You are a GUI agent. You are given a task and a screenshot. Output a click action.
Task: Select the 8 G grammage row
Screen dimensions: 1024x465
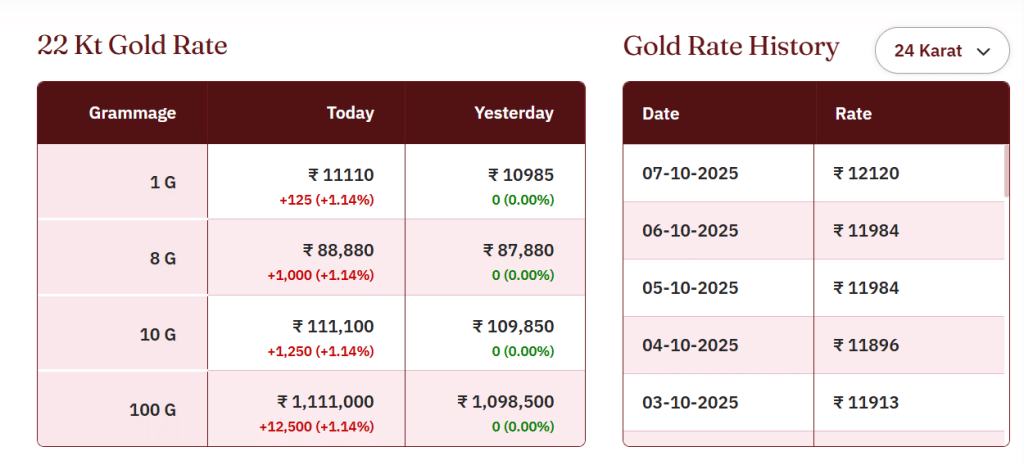163,259
